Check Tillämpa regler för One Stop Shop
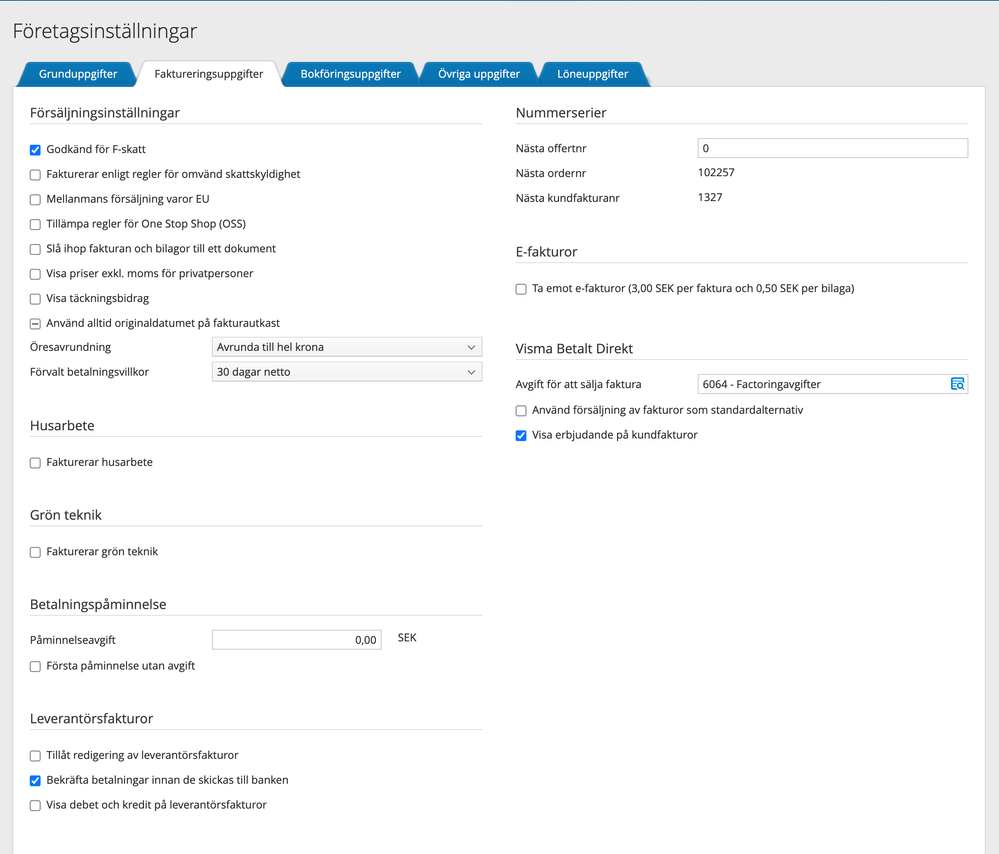 (x=36, y=224)
